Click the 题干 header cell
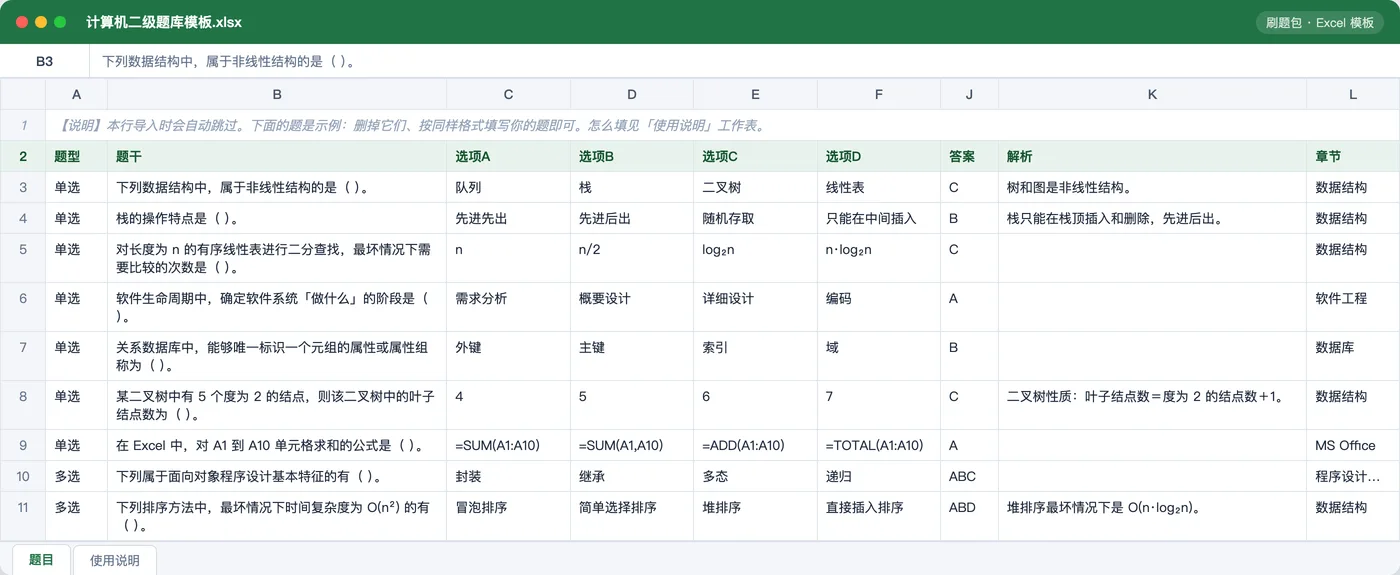This screenshot has height=575, width=1400. (277, 157)
